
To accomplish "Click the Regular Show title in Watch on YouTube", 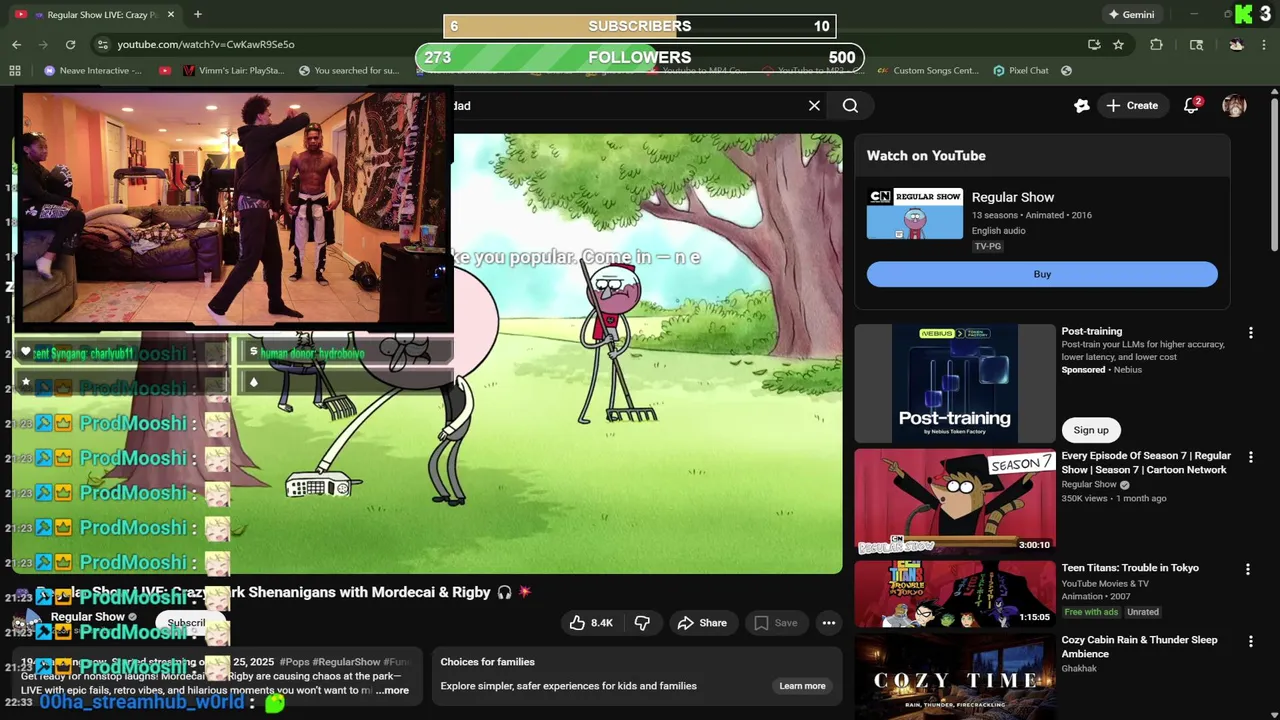I will coord(1013,197).
